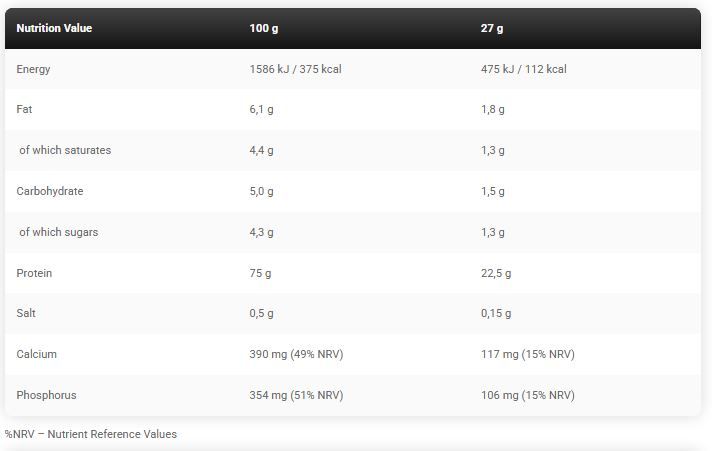Select the of which sugars label
Image resolution: width=712 pixels, height=451 pixels.
(59, 233)
